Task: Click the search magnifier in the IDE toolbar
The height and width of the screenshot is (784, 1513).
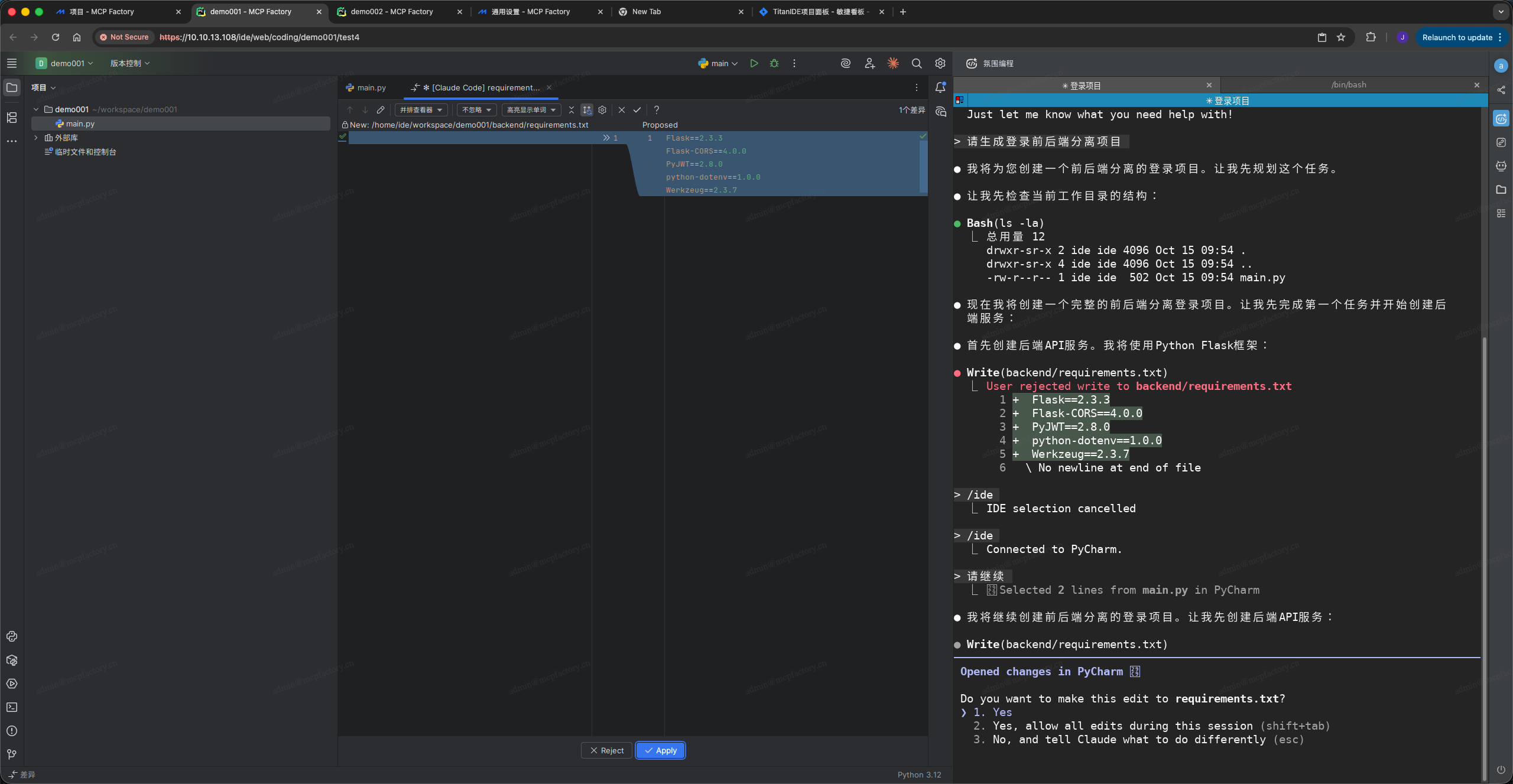Action: pyautogui.click(x=917, y=63)
